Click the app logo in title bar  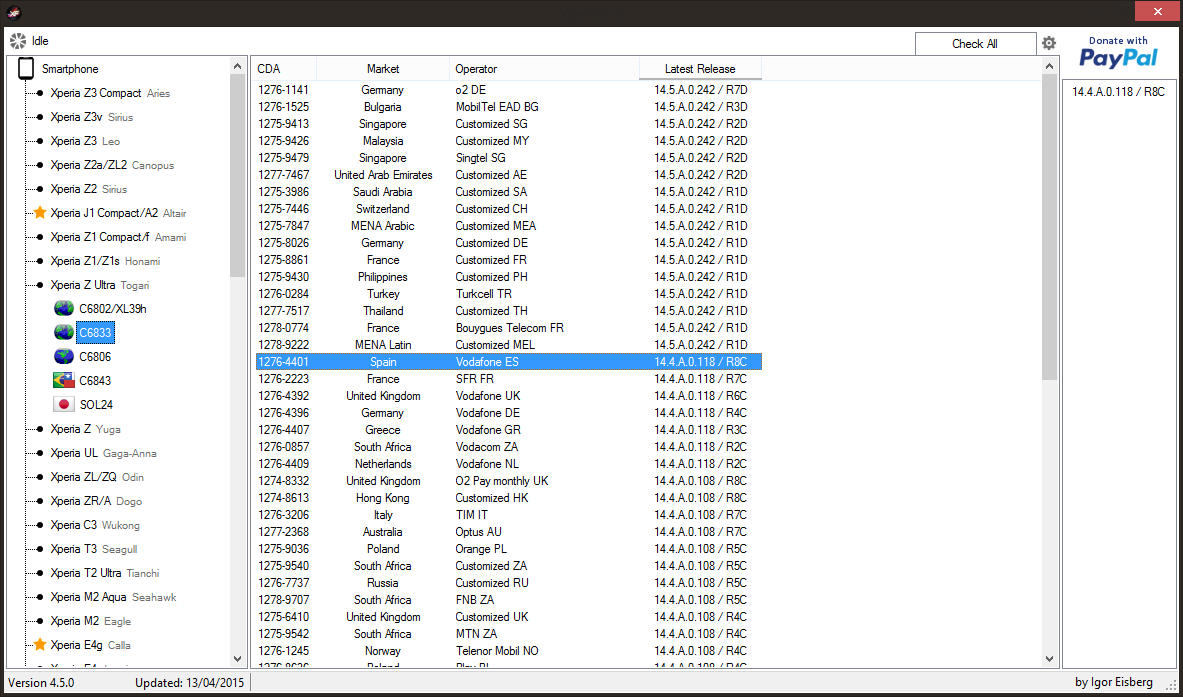[14, 12]
